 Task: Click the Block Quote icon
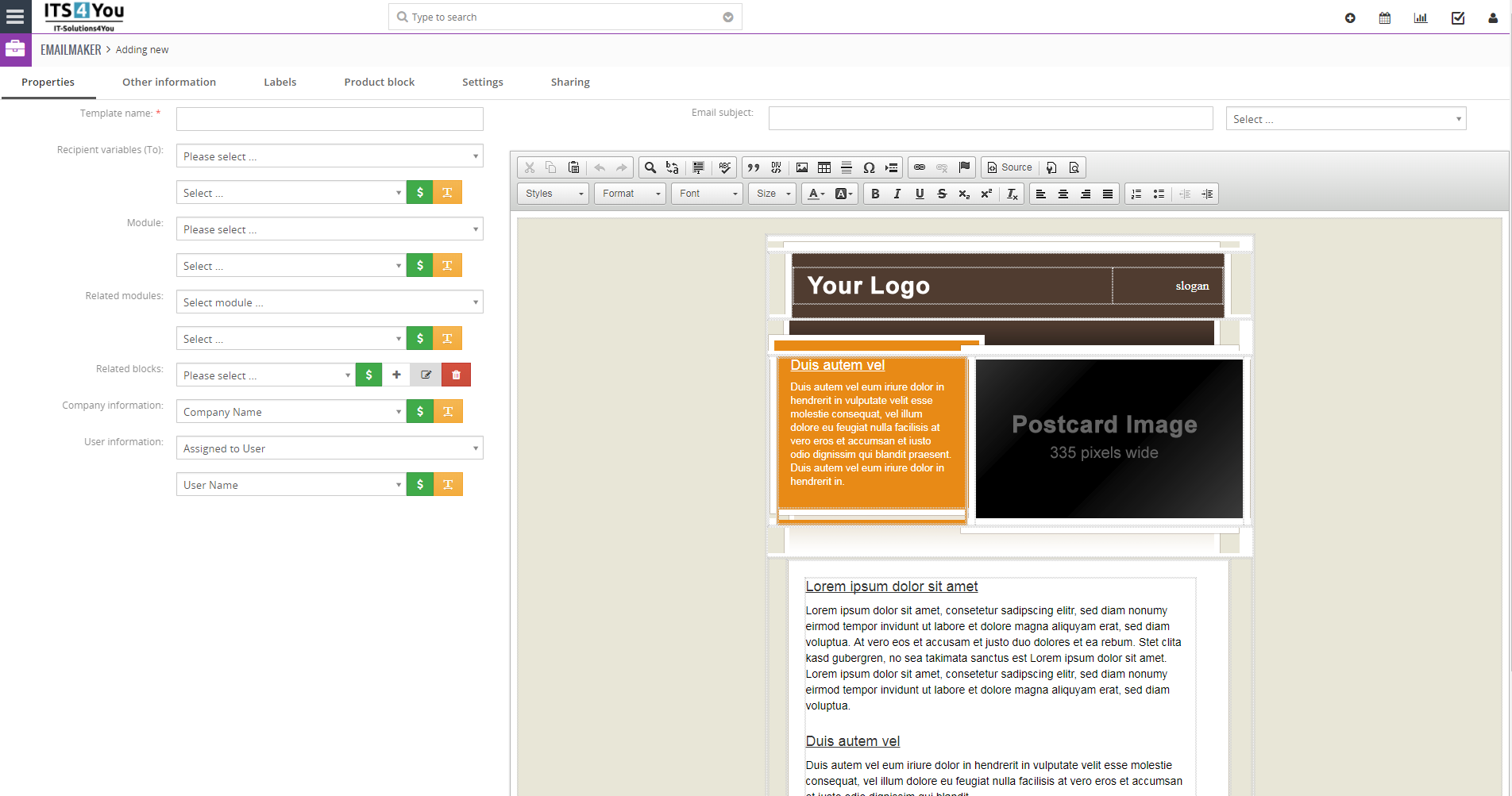coord(754,167)
